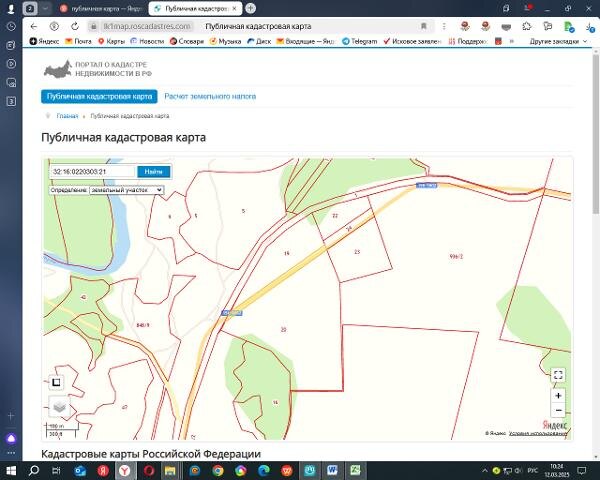Open Outlook from the taskbar

[x=80, y=470]
